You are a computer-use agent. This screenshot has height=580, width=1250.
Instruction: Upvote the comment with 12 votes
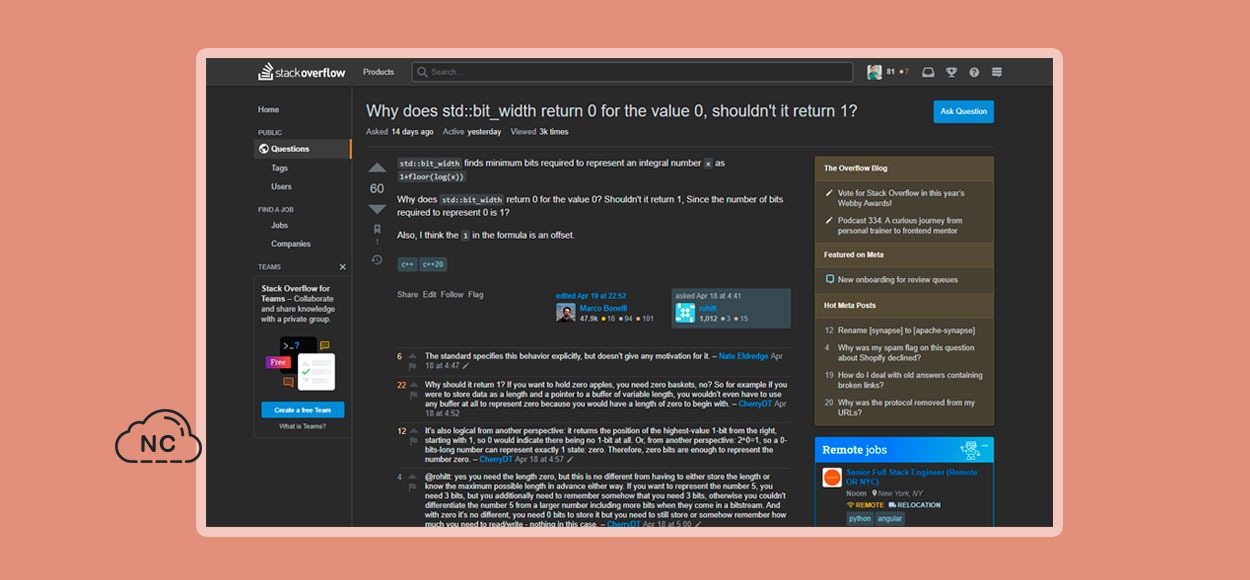tap(413, 430)
